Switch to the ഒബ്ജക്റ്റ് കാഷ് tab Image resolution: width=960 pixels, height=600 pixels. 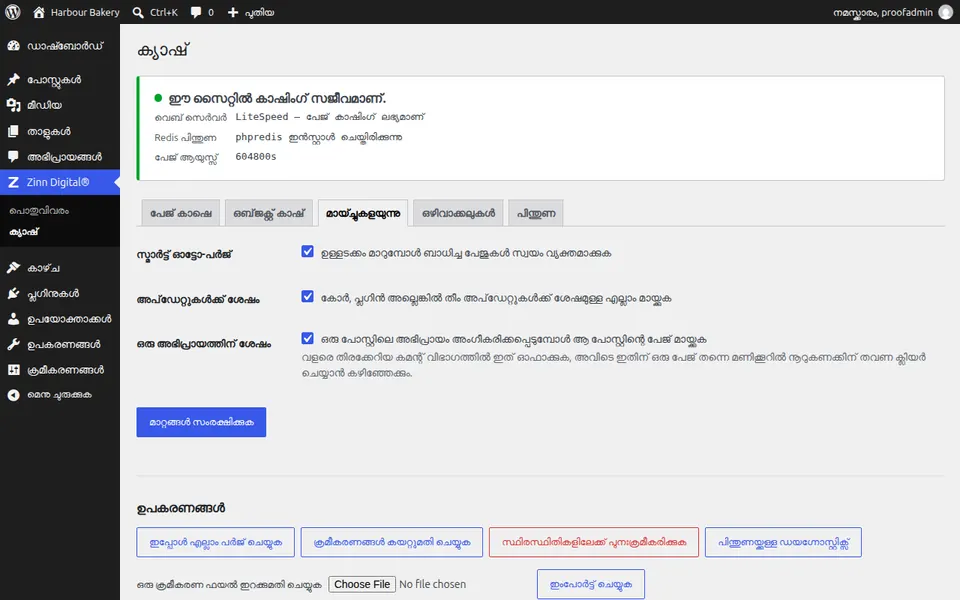click(x=269, y=213)
